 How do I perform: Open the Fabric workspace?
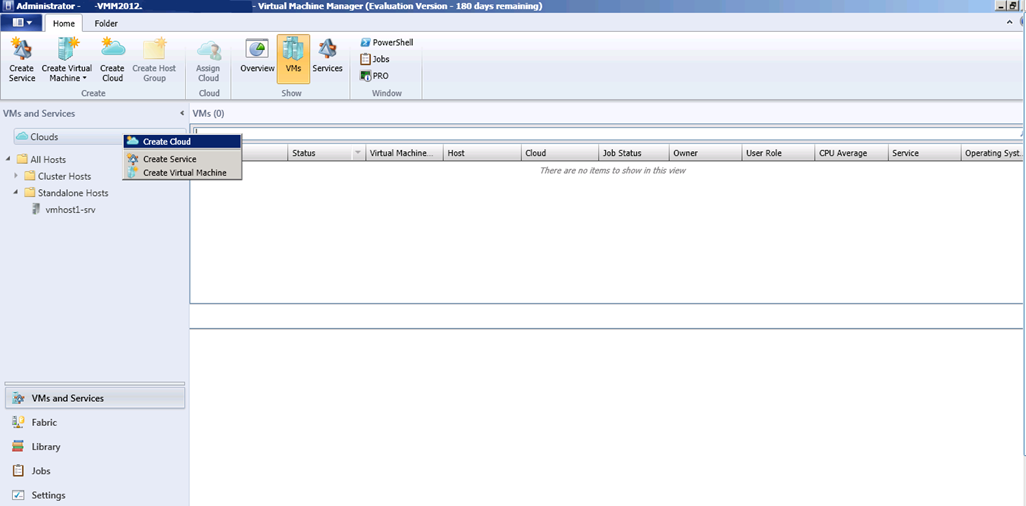tap(95, 423)
